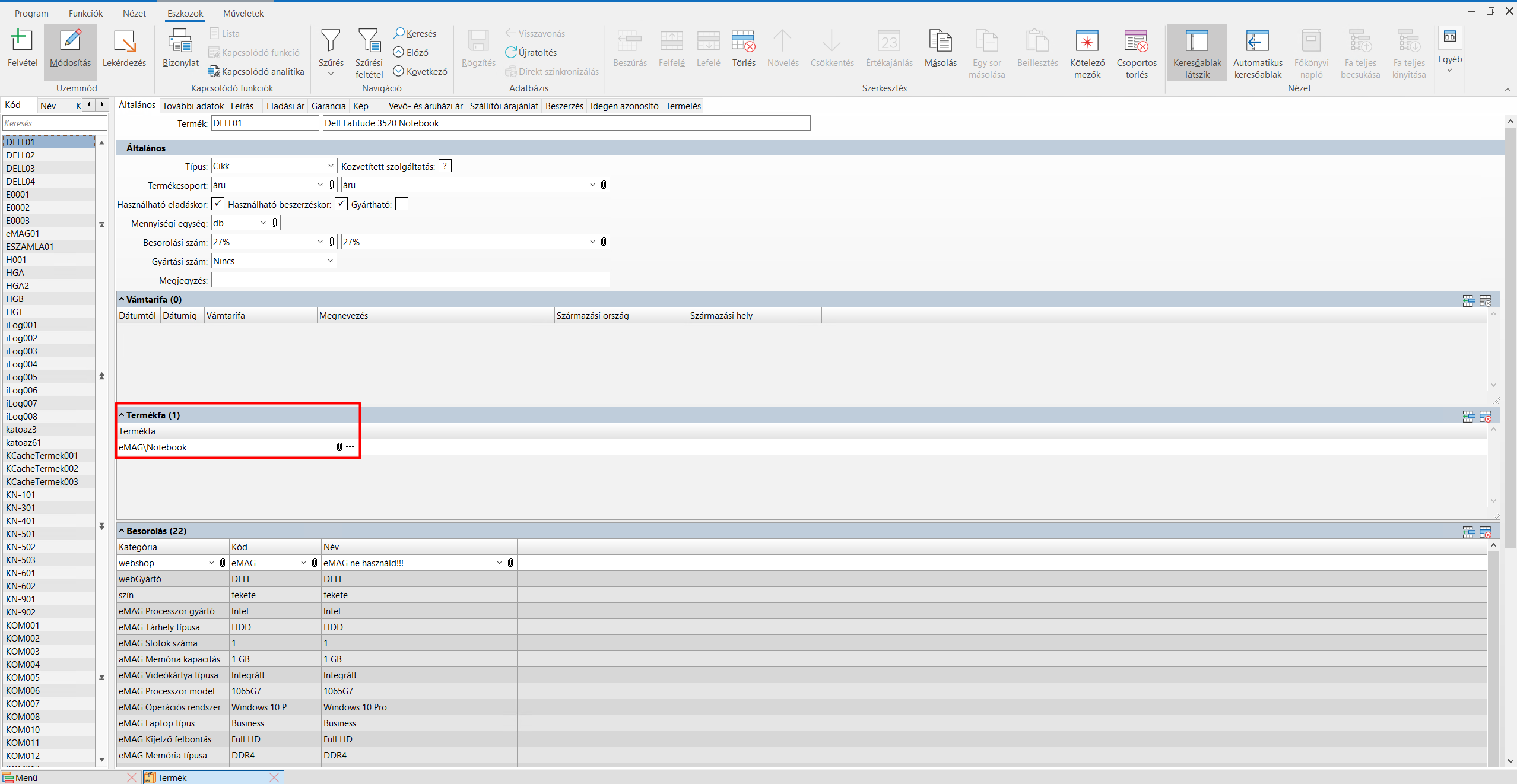
Task: Click the Csoportos törlés icon
Action: click(x=1136, y=42)
